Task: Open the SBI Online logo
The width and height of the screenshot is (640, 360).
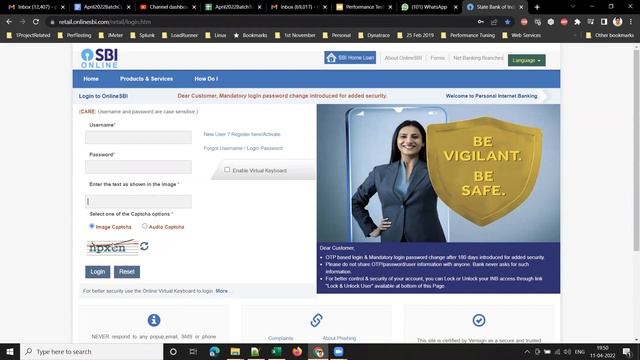Action: [x=100, y=58]
